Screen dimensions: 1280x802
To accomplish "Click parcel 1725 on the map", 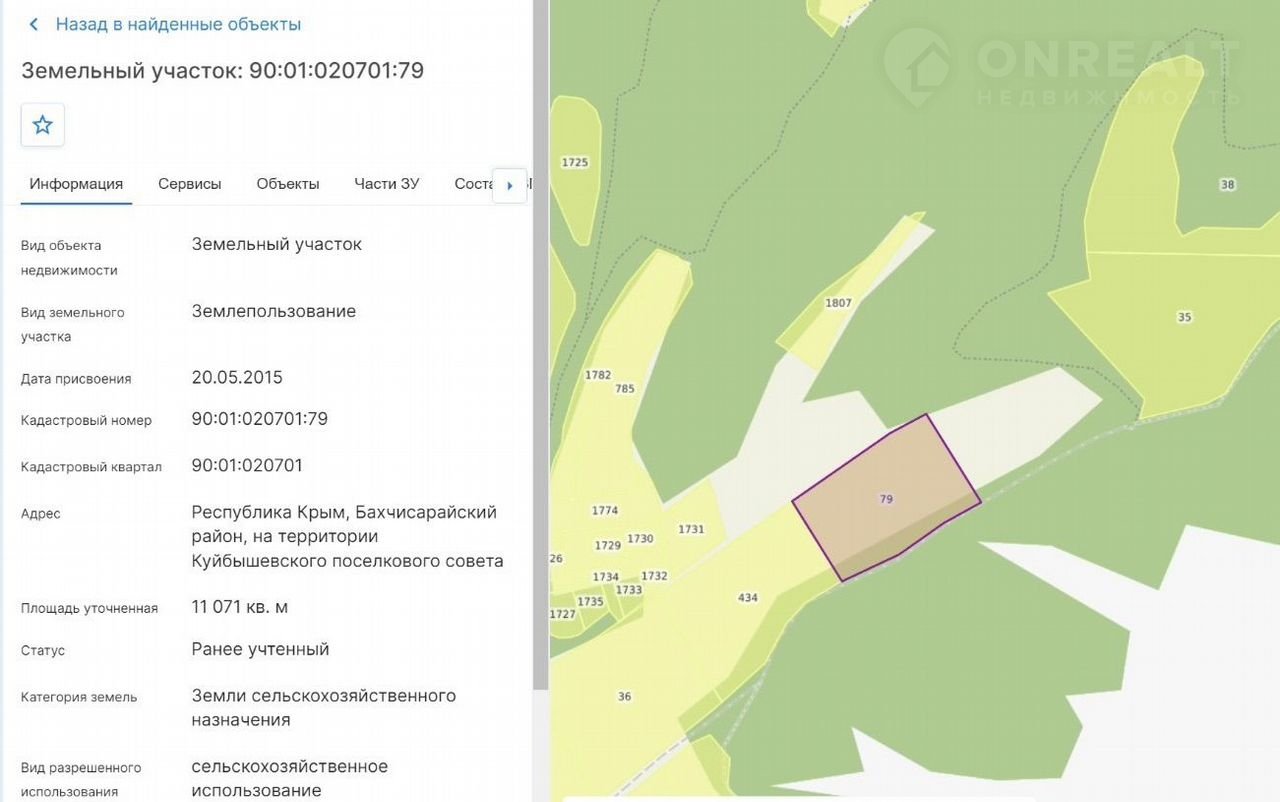I will pyautogui.click(x=575, y=162).
